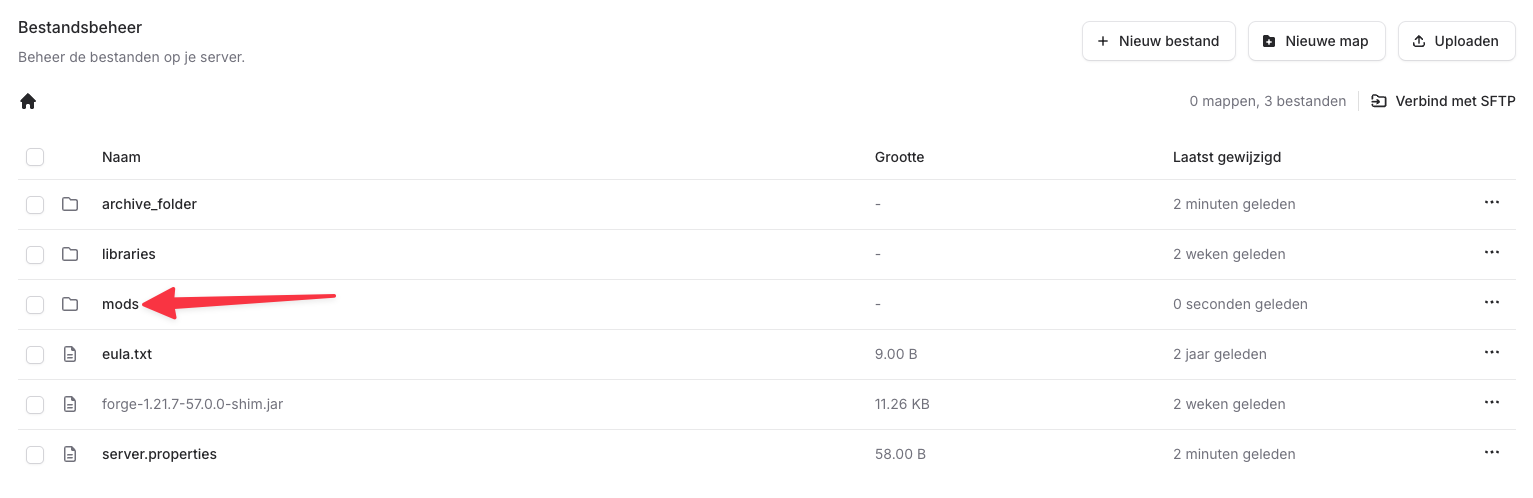Tick the checkbox for archive_folder

35,204
